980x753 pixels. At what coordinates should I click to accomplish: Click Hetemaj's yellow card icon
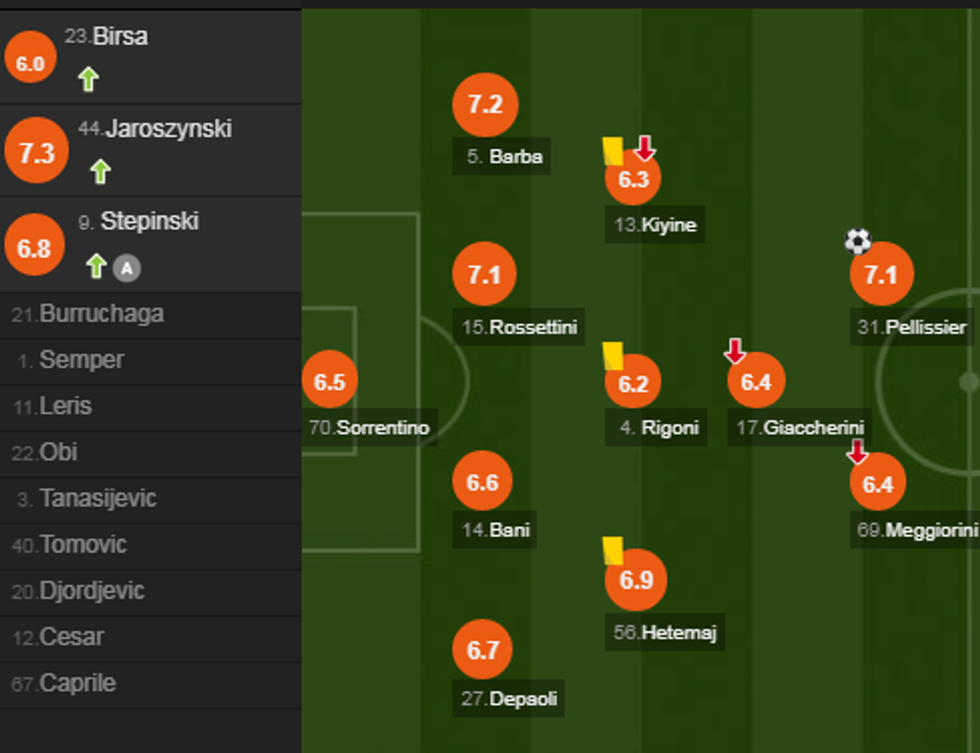point(613,550)
